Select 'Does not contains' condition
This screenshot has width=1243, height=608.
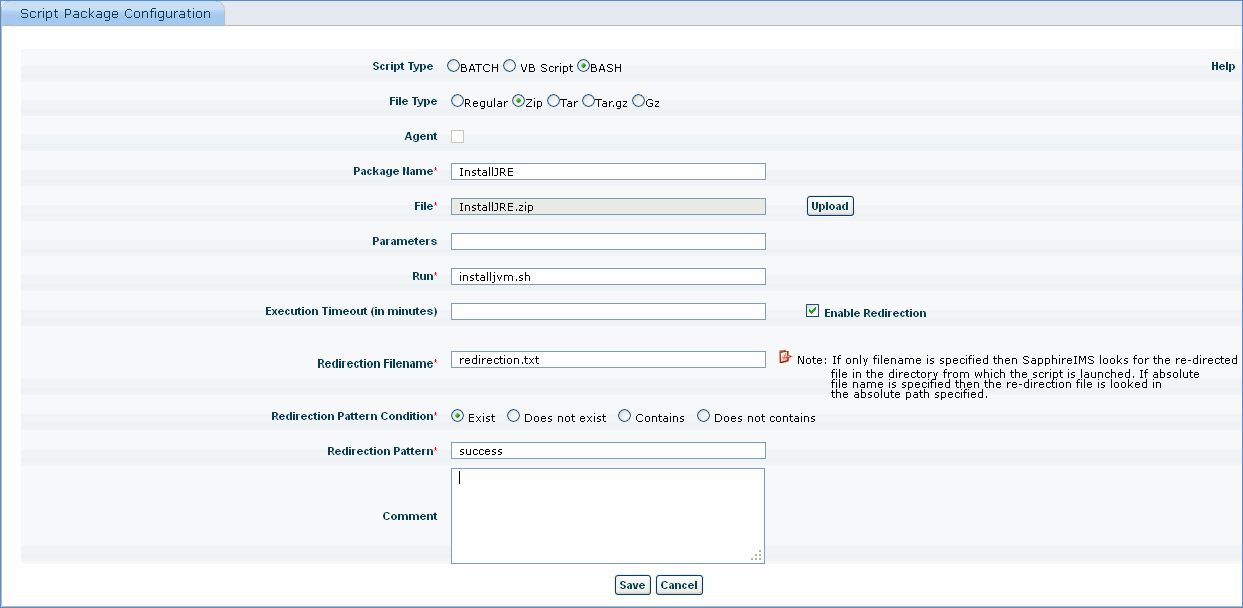(x=704, y=416)
